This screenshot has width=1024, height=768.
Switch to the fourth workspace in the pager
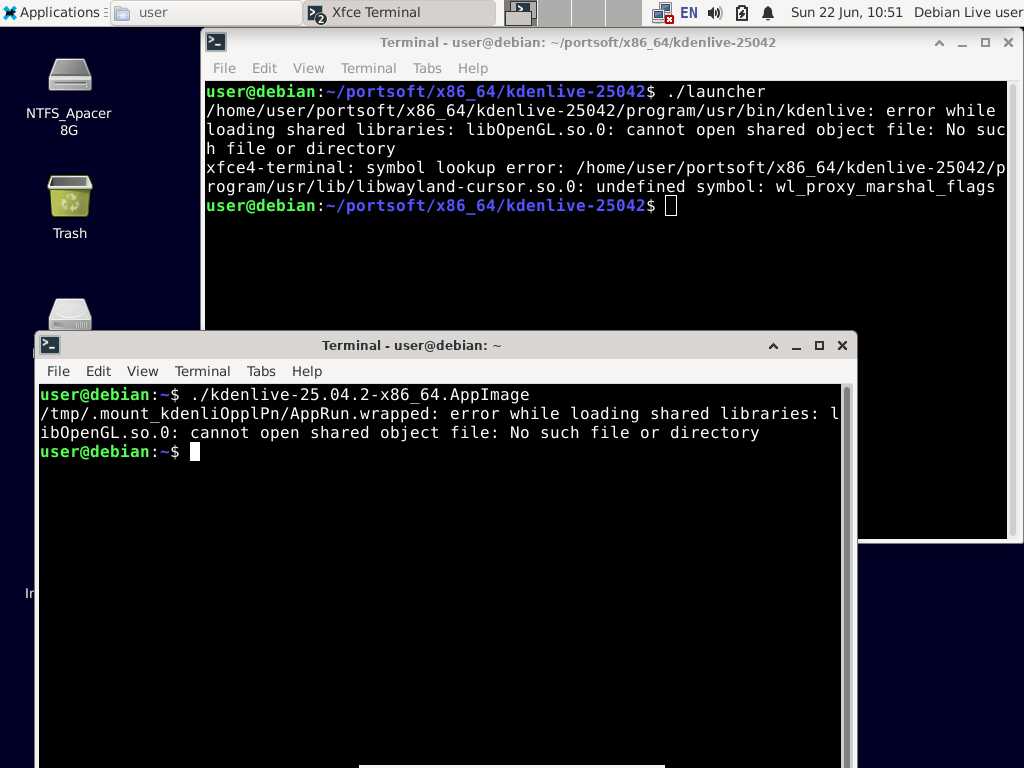[x=623, y=12]
